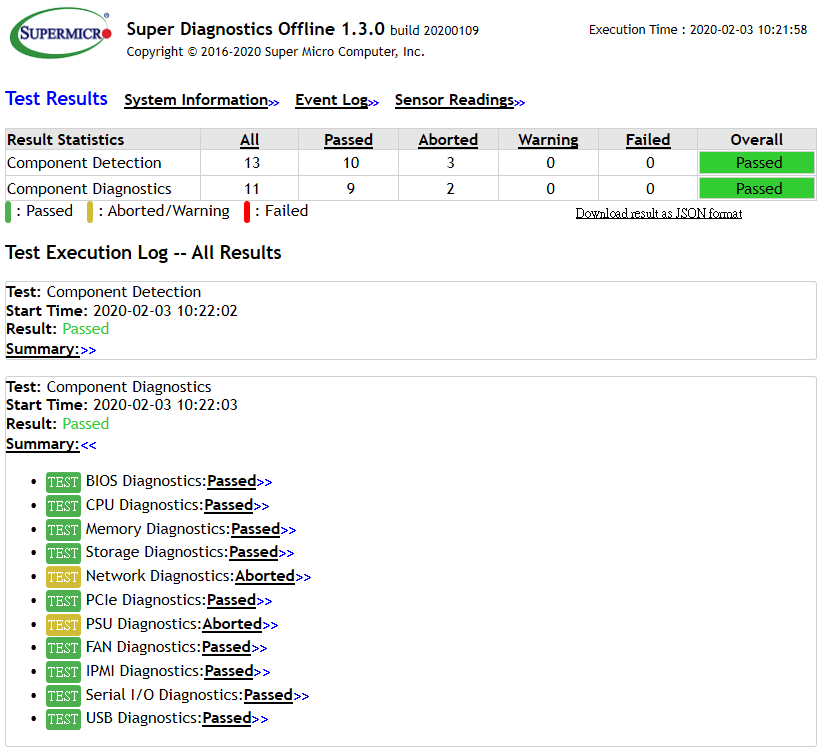
Task: Click the green TEST badge beside Memory Diagnostics
Action: pyautogui.click(x=63, y=530)
